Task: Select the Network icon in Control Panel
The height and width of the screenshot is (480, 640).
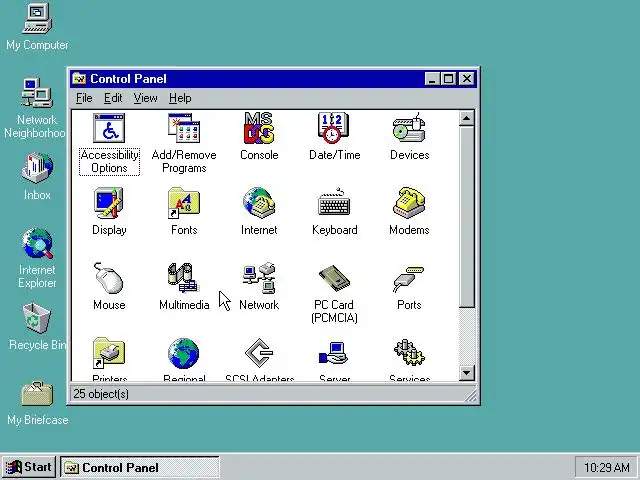Action: [259, 278]
